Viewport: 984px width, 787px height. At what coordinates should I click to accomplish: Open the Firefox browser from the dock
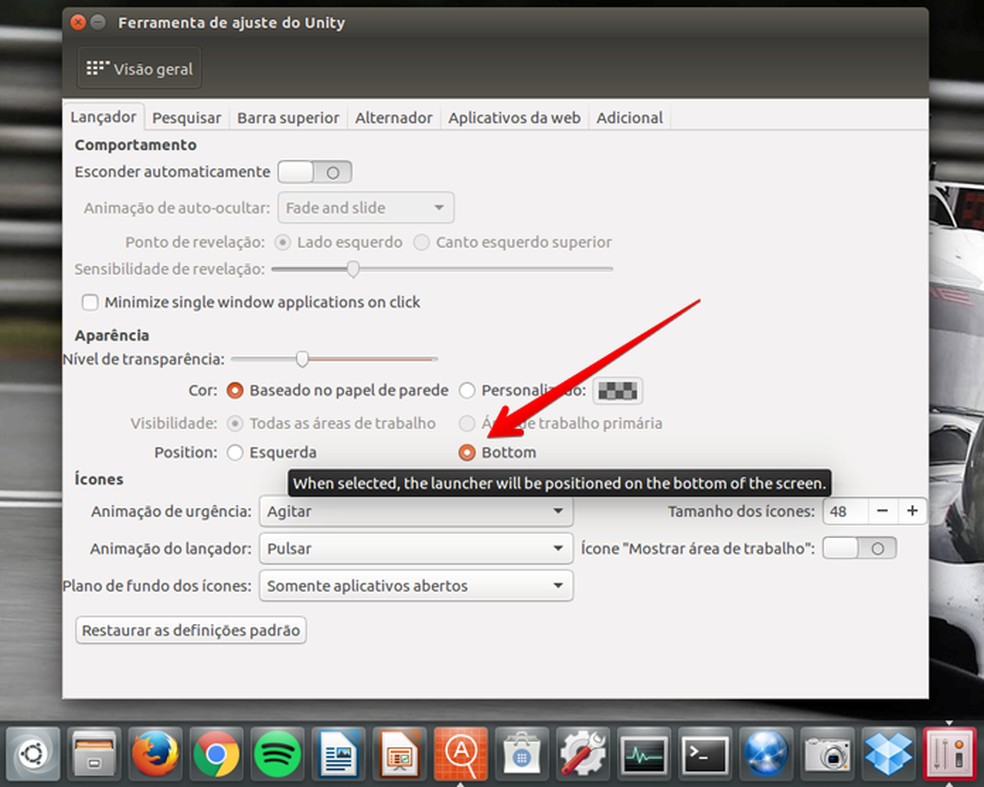coord(155,754)
